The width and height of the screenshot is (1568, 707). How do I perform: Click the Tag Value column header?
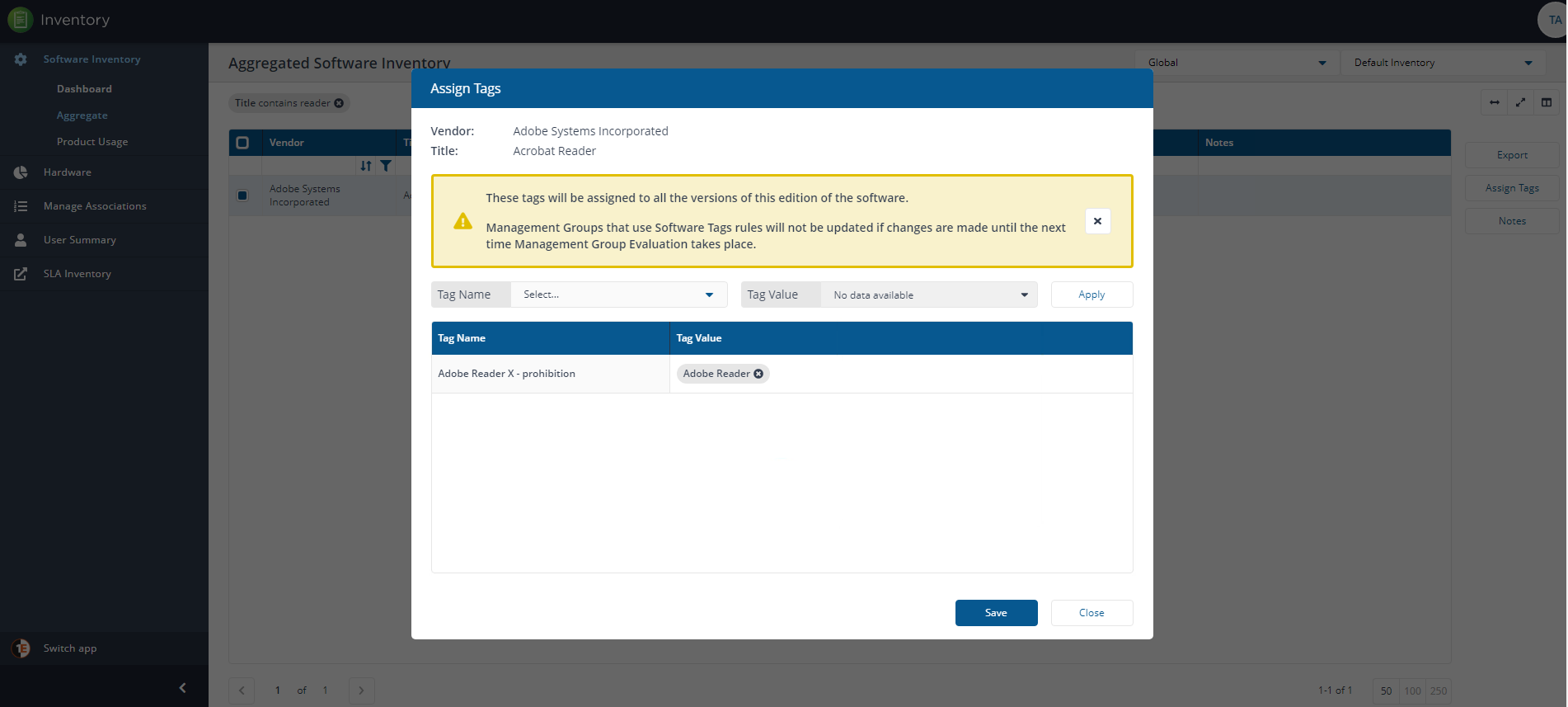(901, 338)
